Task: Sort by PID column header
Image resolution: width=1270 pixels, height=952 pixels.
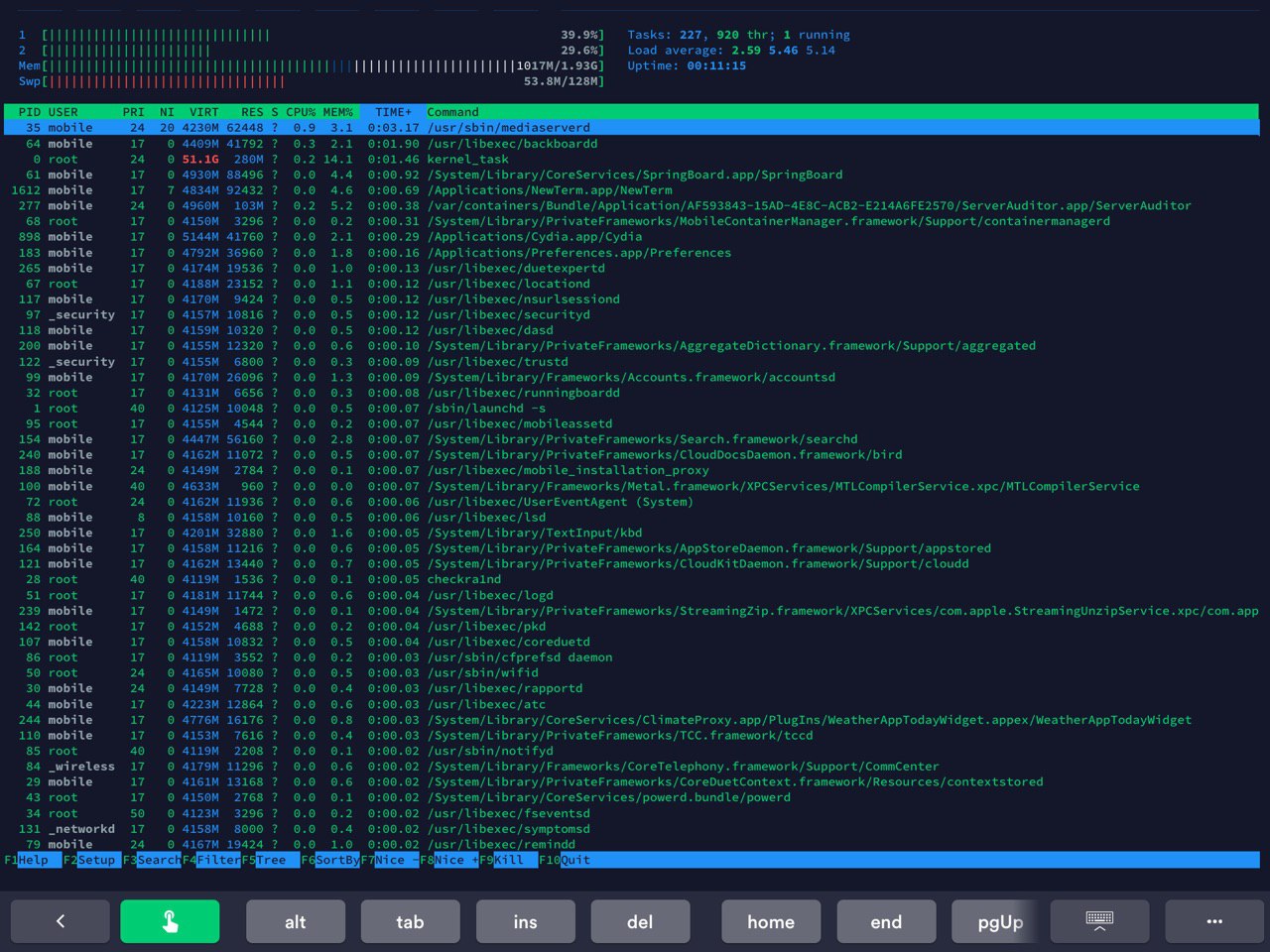Action: (x=30, y=112)
